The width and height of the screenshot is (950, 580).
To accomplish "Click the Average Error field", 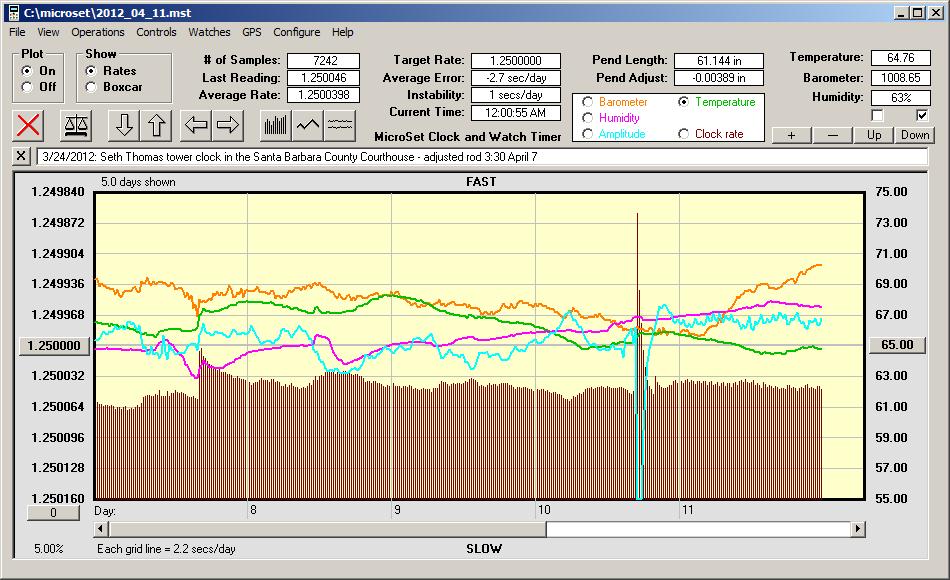I will click(516, 78).
